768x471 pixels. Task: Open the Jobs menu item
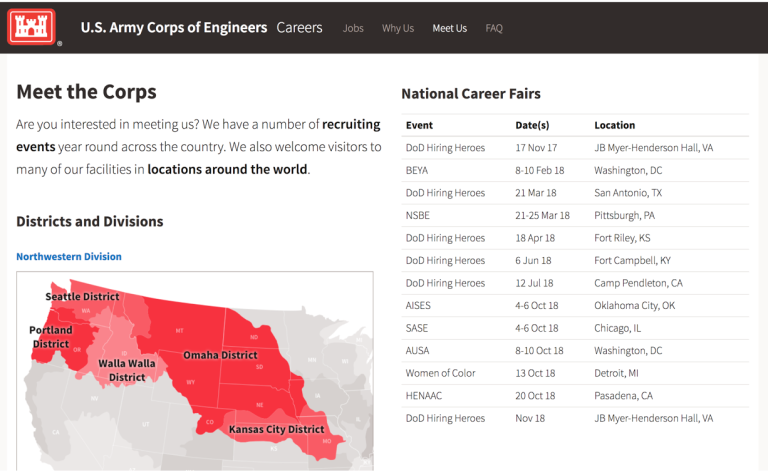pos(353,28)
